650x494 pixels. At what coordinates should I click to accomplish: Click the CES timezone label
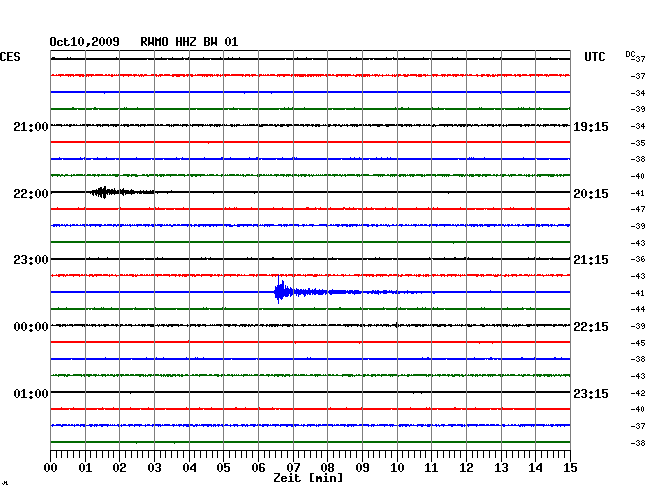[10, 57]
